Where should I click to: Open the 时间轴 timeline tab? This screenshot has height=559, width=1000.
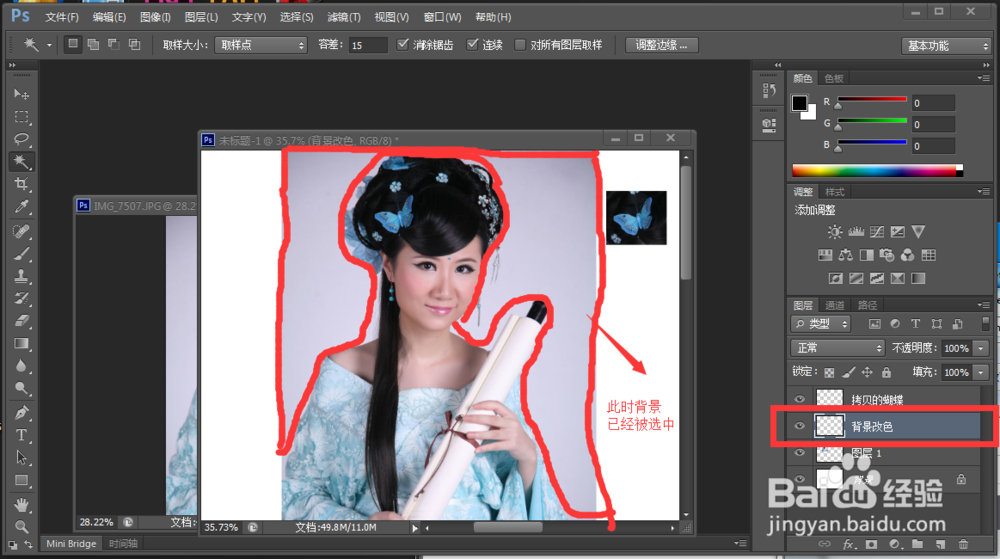pyautogui.click(x=123, y=544)
